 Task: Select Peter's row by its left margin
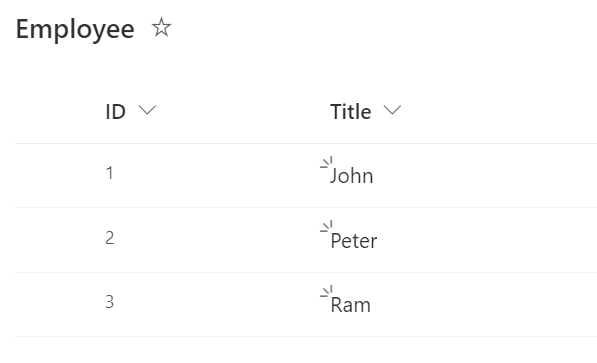(x=57, y=240)
